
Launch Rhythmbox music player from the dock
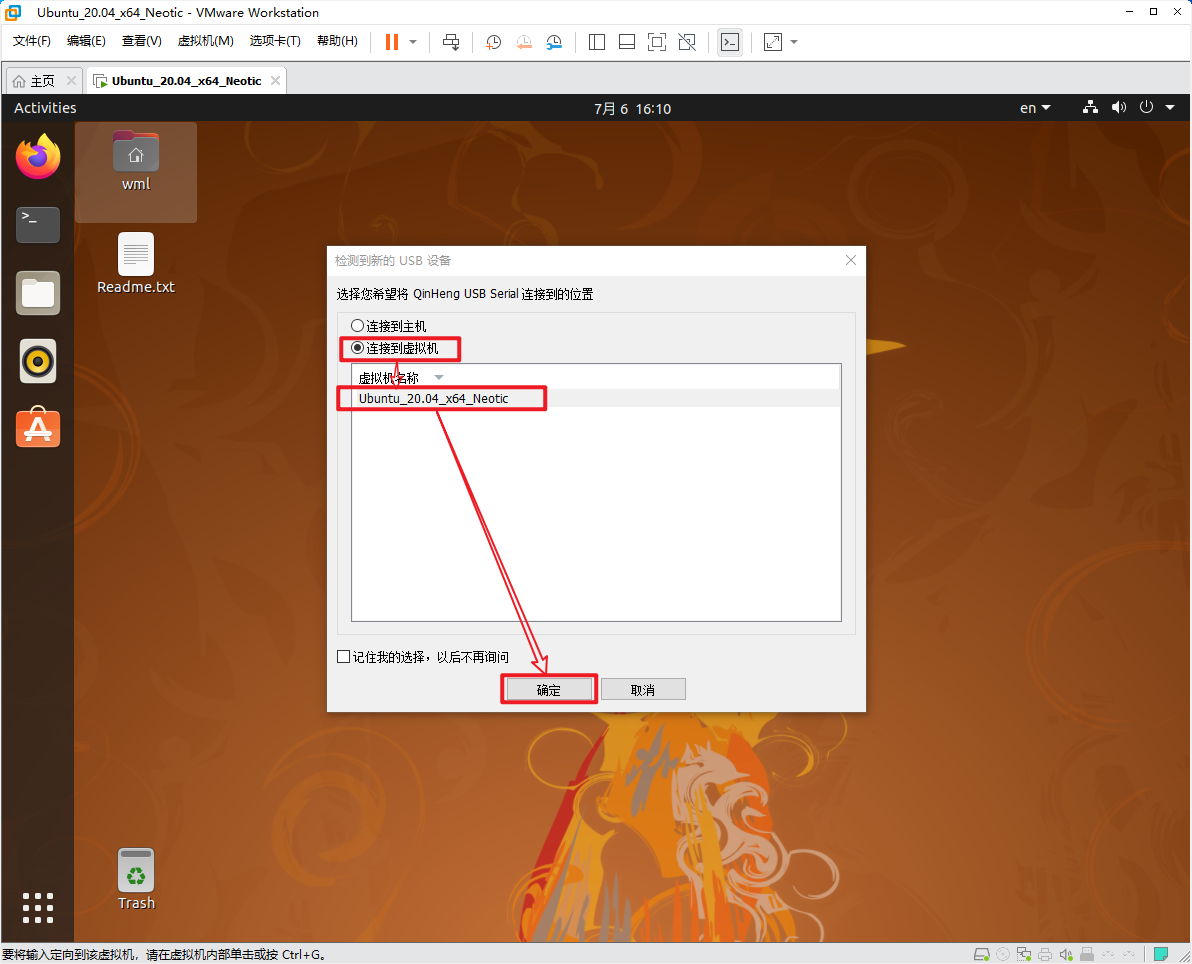pyautogui.click(x=38, y=361)
